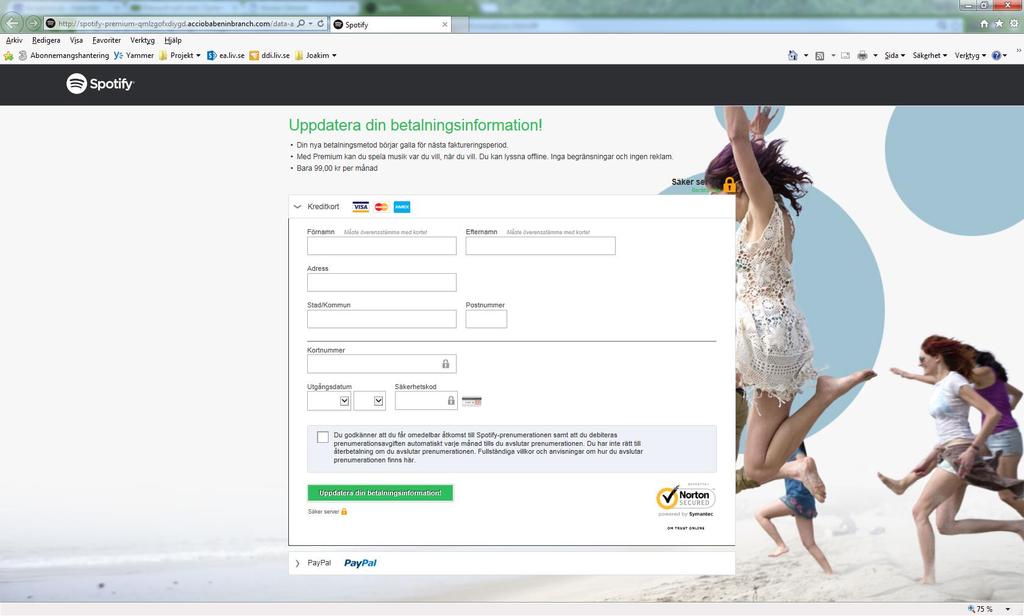Viewport: 1024px width, 616px height.
Task: Refresh the page with the reload icon
Action: click(321, 24)
